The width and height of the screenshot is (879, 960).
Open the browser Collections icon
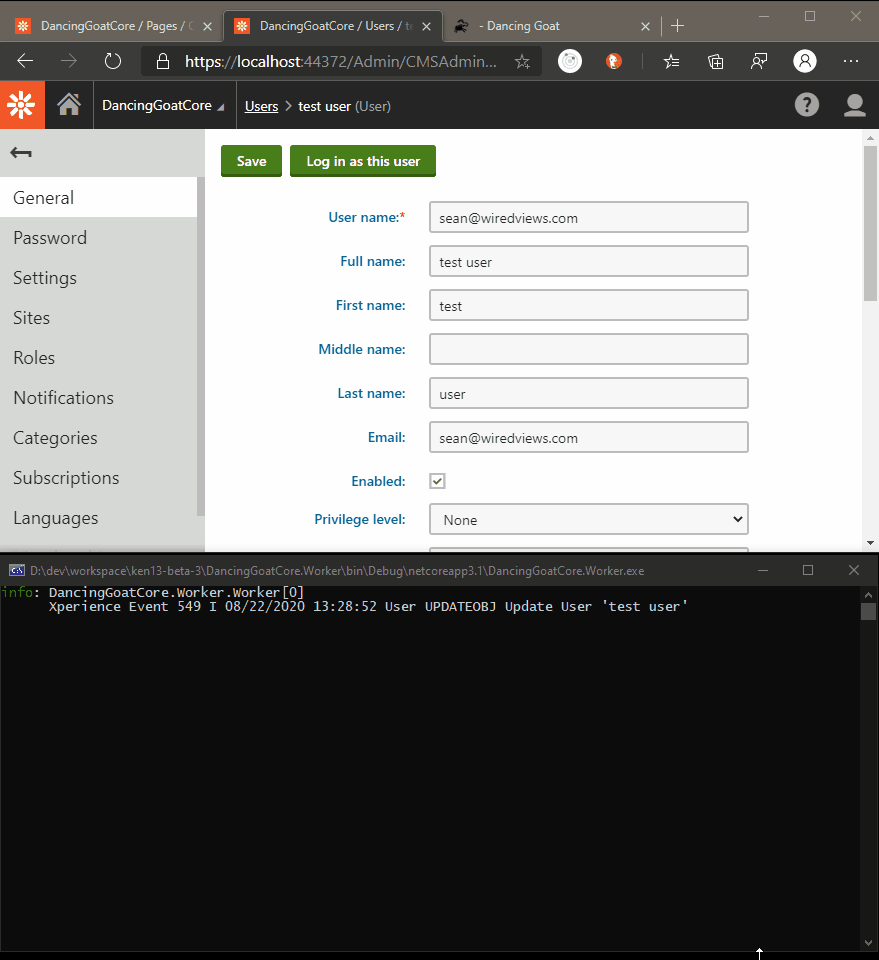[716, 61]
